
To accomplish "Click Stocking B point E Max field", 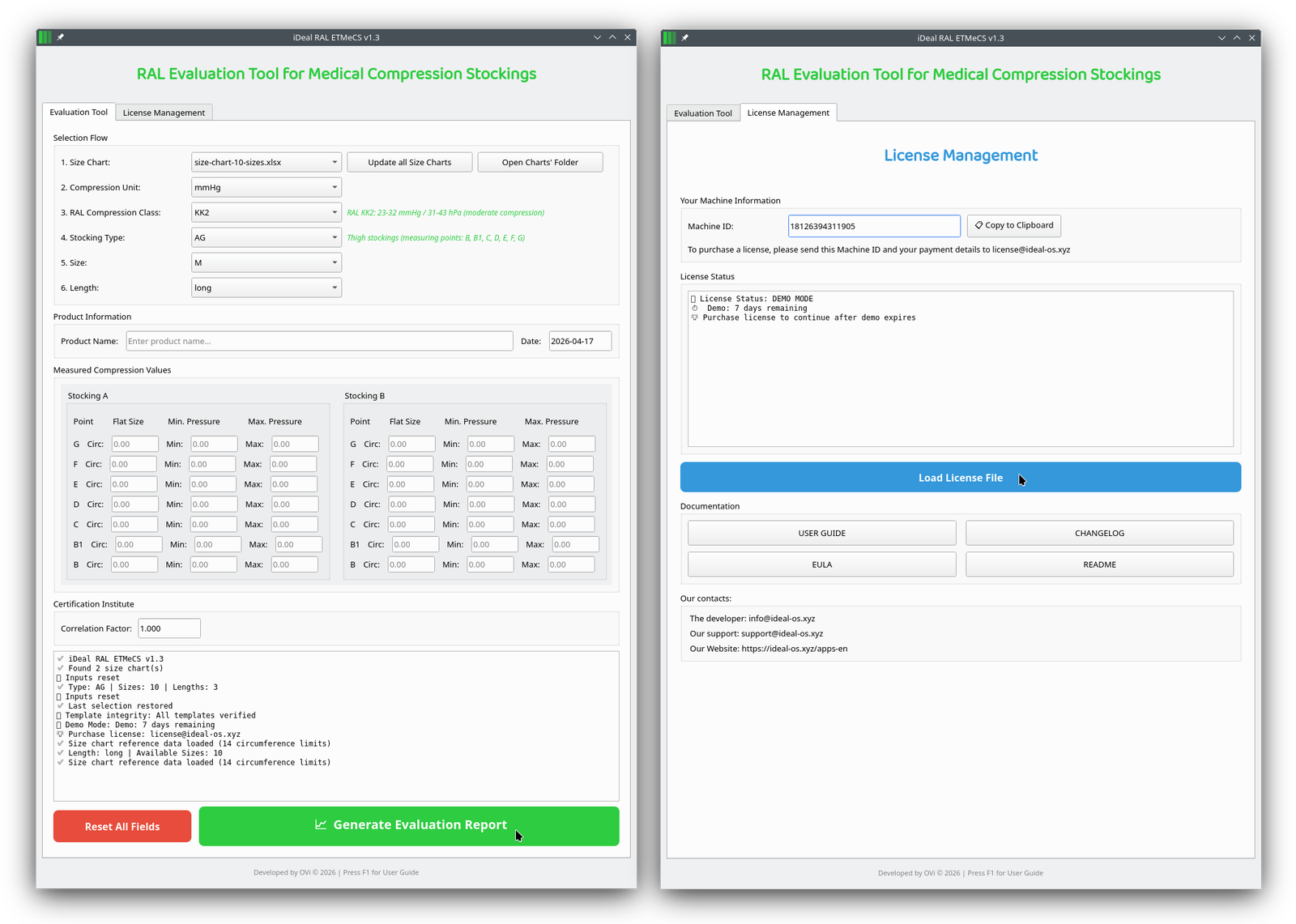I will [x=570, y=484].
